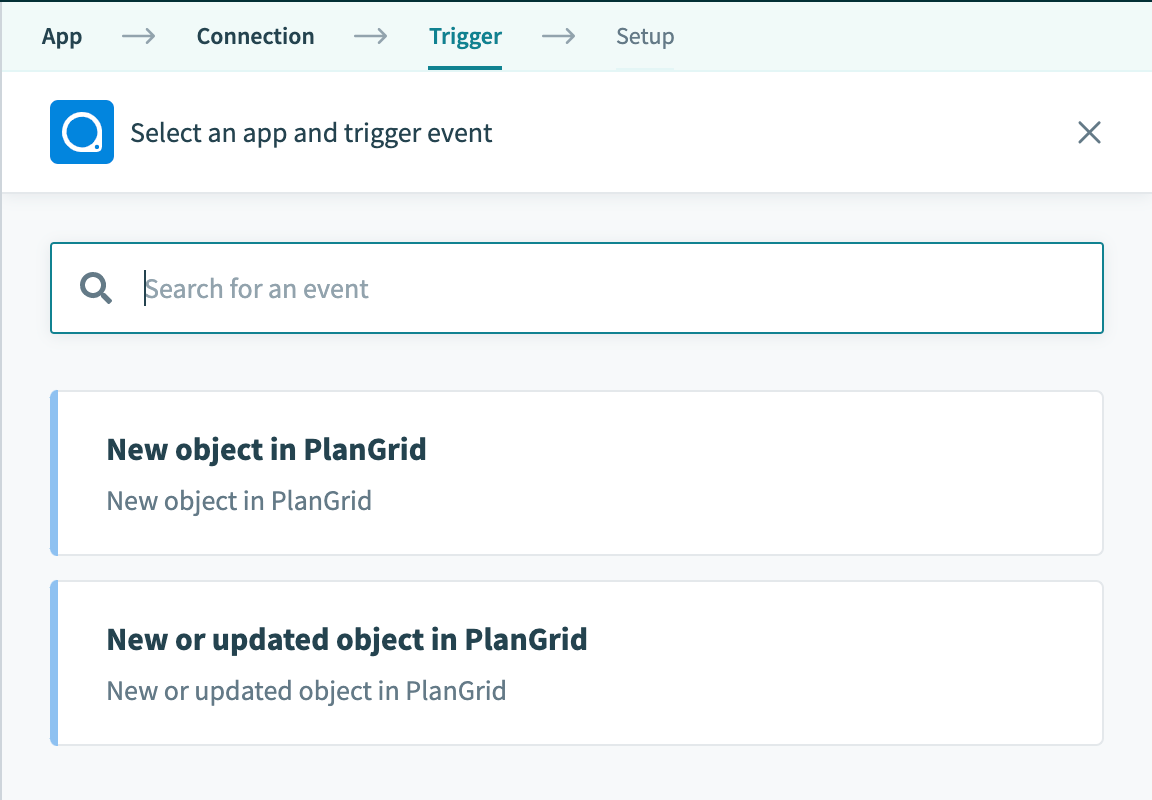Choose New or updated object in PlanGrid
This screenshot has width=1152, height=800.
576,662
